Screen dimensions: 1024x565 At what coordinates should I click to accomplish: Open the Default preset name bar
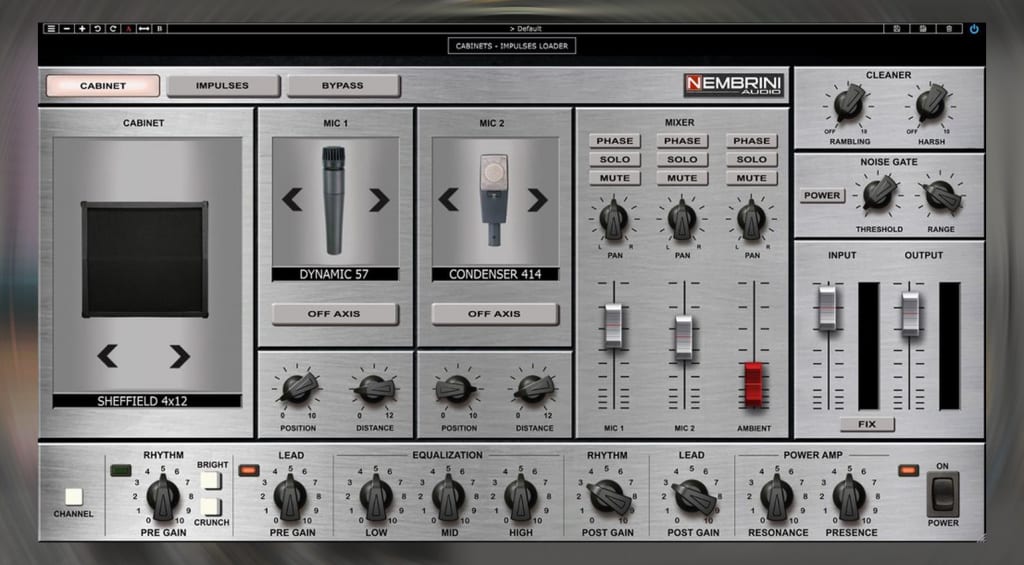coord(525,29)
